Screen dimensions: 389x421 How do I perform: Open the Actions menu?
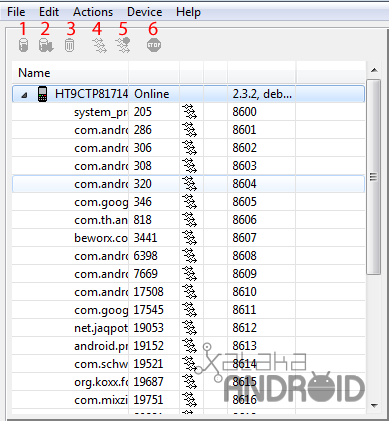93,12
